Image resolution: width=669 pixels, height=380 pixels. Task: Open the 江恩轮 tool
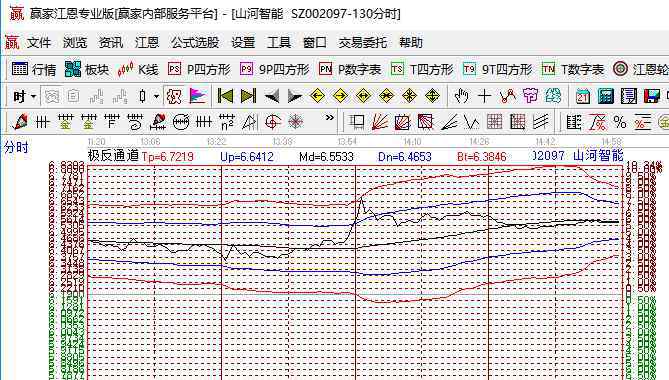640,69
